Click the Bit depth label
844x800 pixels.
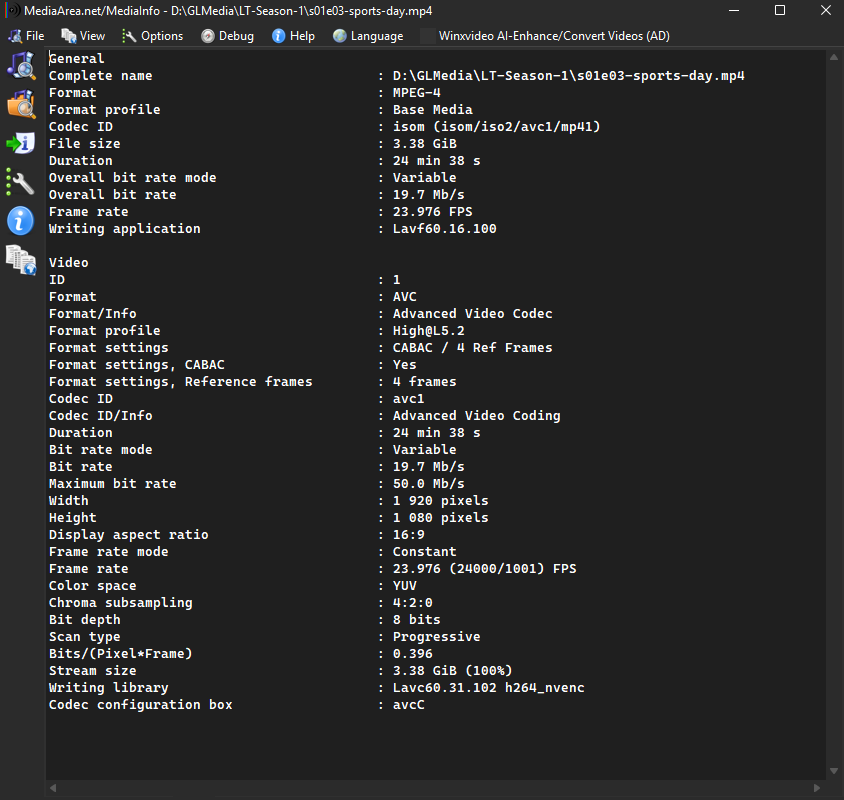coord(85,620)
